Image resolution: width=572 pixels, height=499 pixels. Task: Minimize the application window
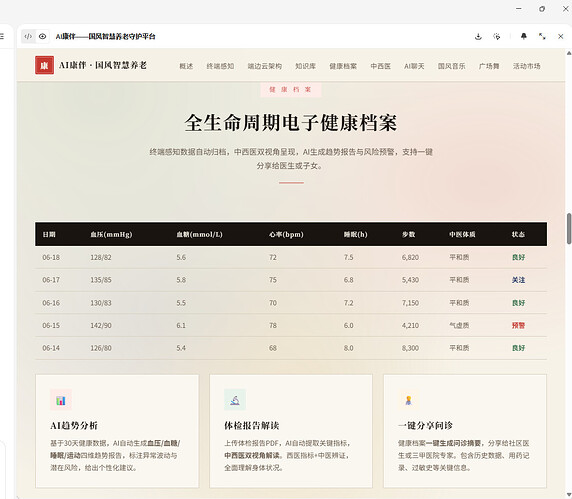(519, 9)
